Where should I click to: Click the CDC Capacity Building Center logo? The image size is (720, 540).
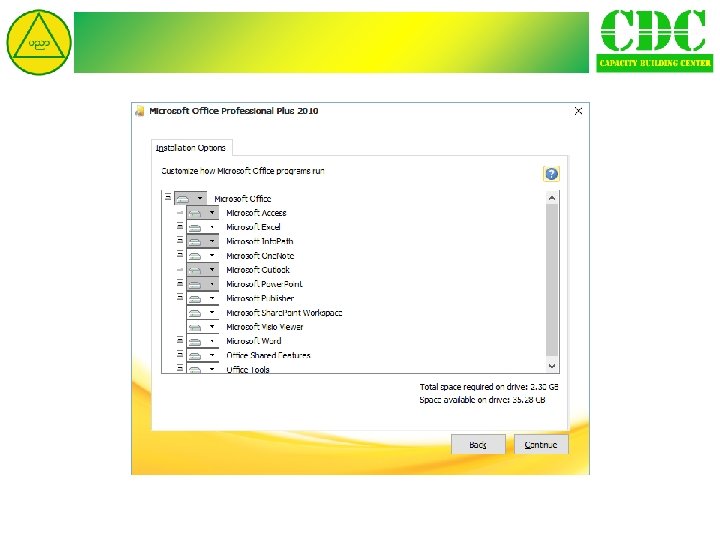click(x=655, y=40)
